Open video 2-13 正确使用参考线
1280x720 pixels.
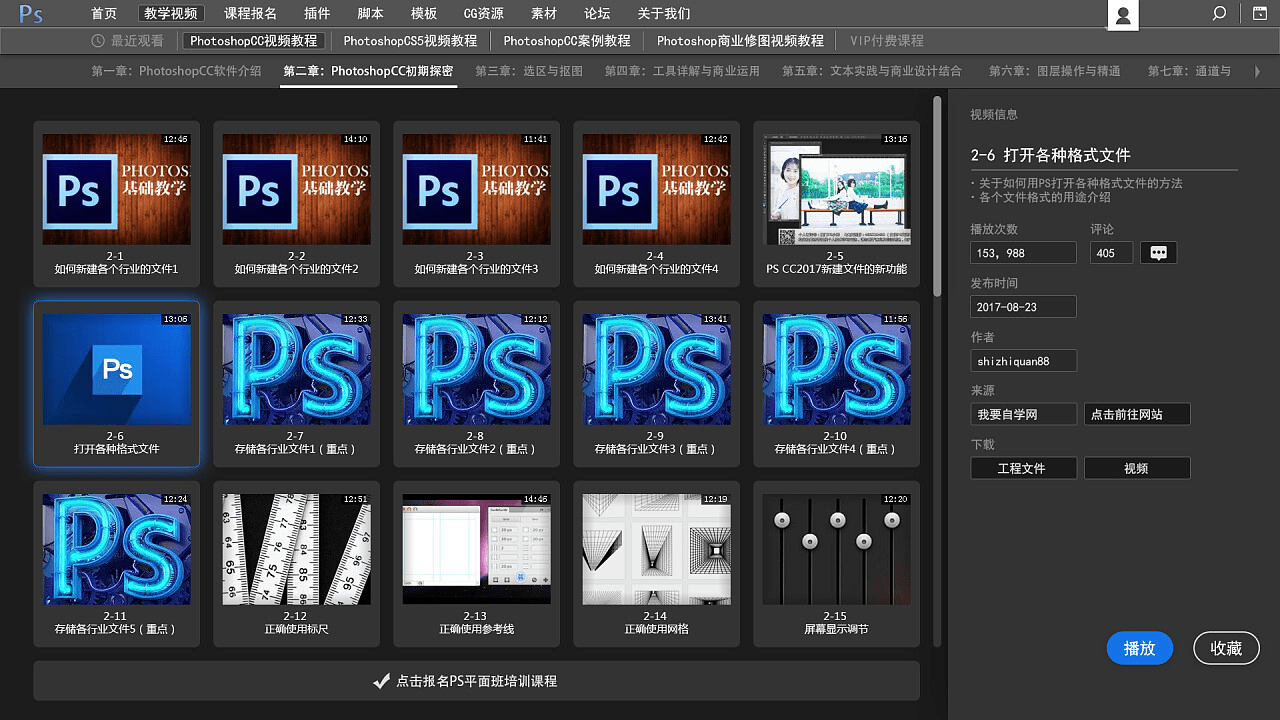476,564
